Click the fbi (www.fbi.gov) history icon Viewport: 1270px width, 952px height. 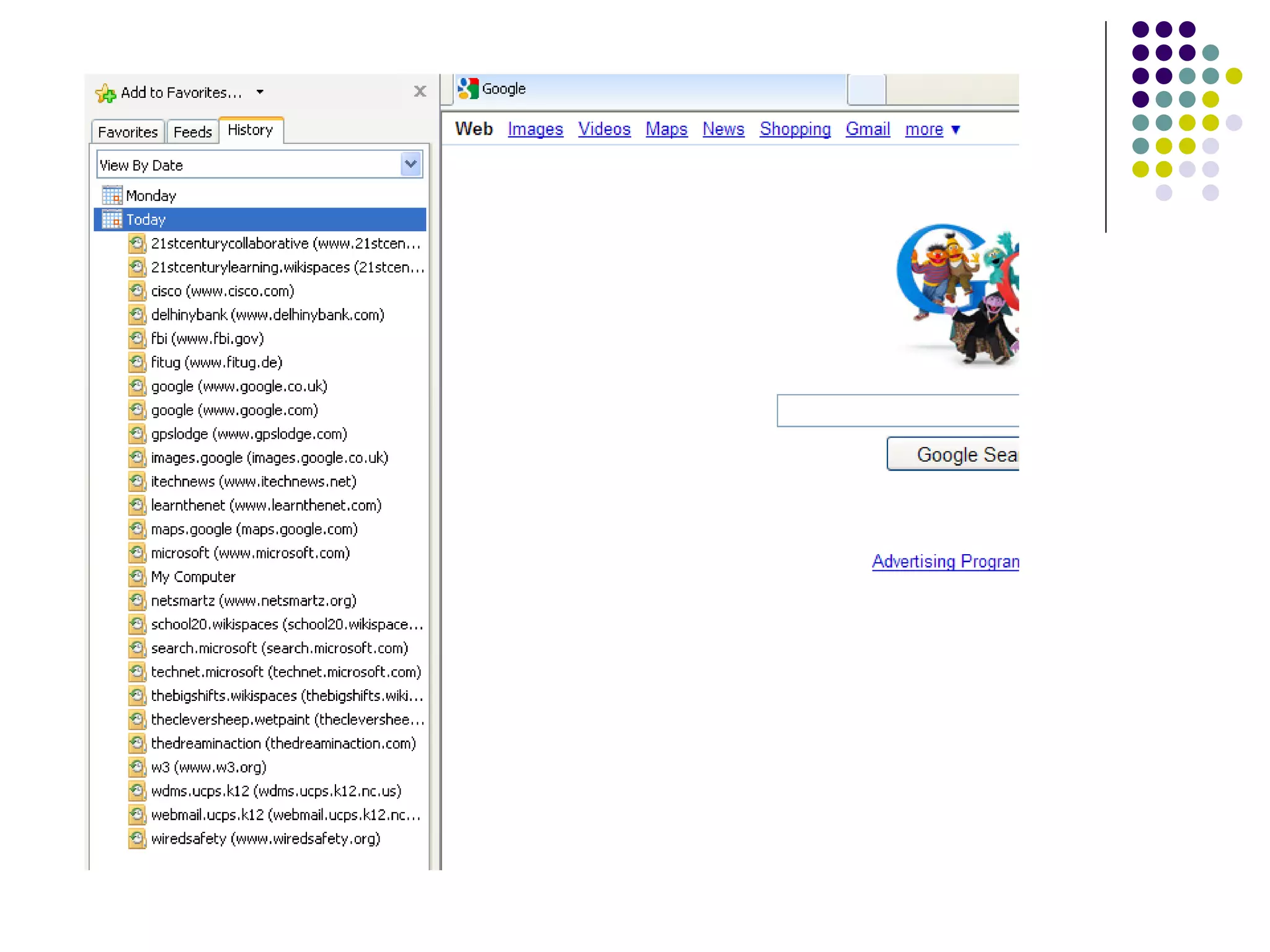[x=137, y=338]
